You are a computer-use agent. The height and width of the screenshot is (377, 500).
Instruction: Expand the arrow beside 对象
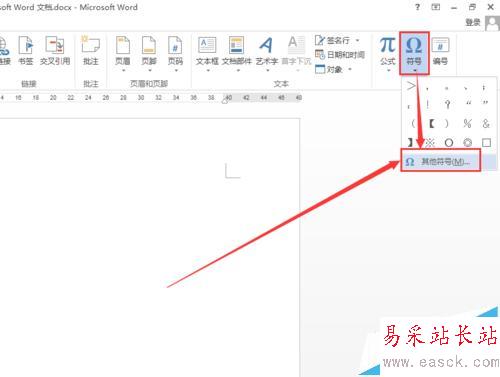pyautogui.click(x=350, y=69)
